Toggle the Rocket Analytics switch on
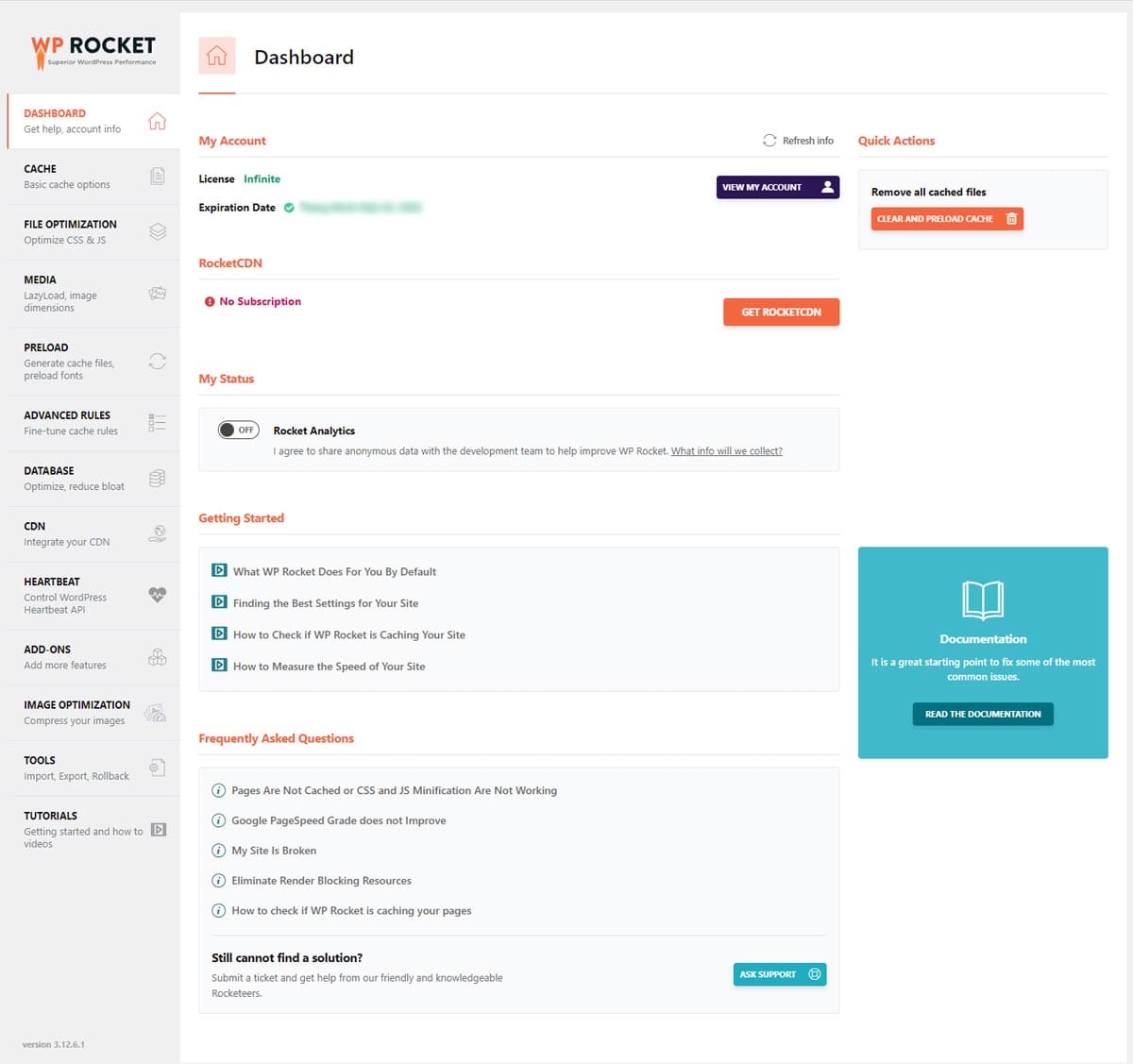The image size is (1133, 1064). [x=239, y=430]
